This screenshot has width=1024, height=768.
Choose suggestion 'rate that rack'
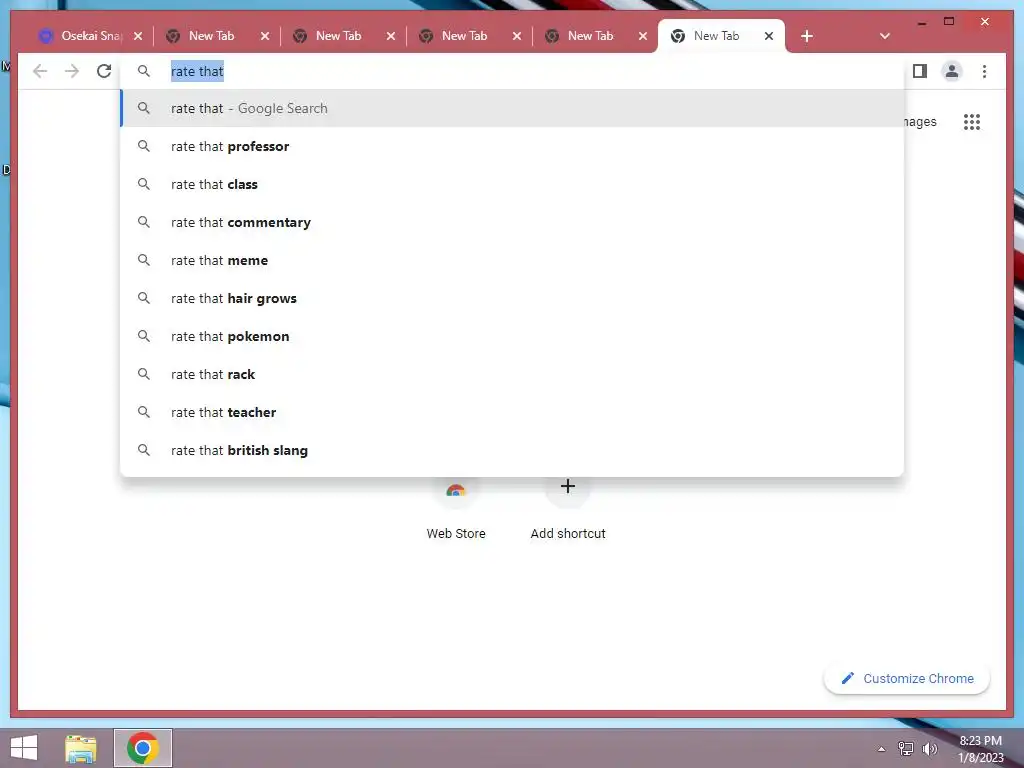pyautogui.click(x=512, y=374)
